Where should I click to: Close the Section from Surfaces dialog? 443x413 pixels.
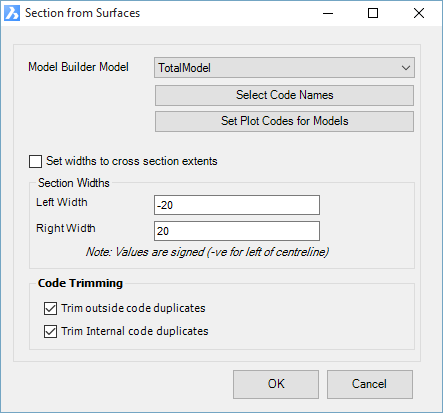pyautogui.click(x=419, y=13)
